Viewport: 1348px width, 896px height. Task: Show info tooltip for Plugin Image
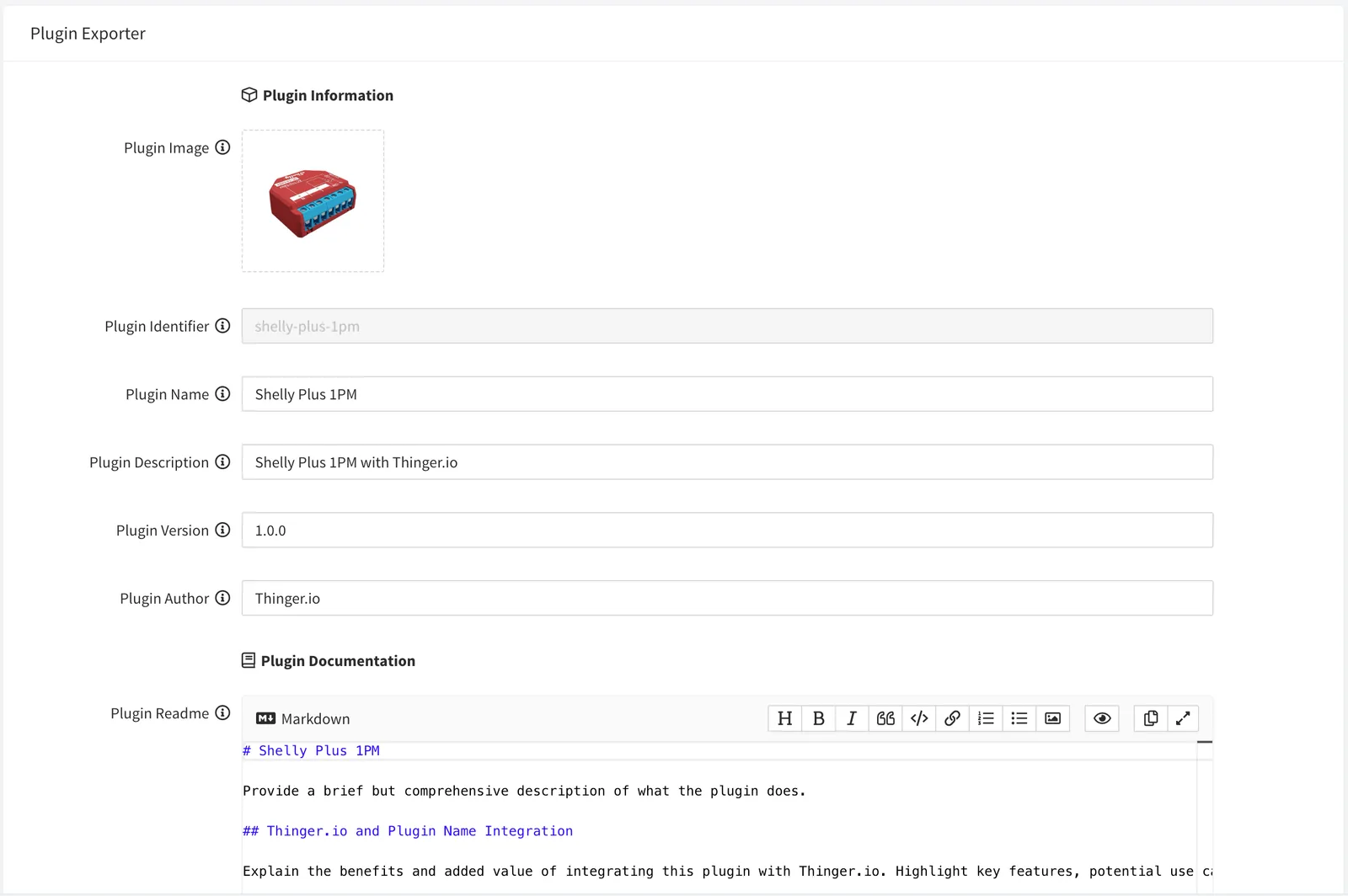(x=222, y=147)
